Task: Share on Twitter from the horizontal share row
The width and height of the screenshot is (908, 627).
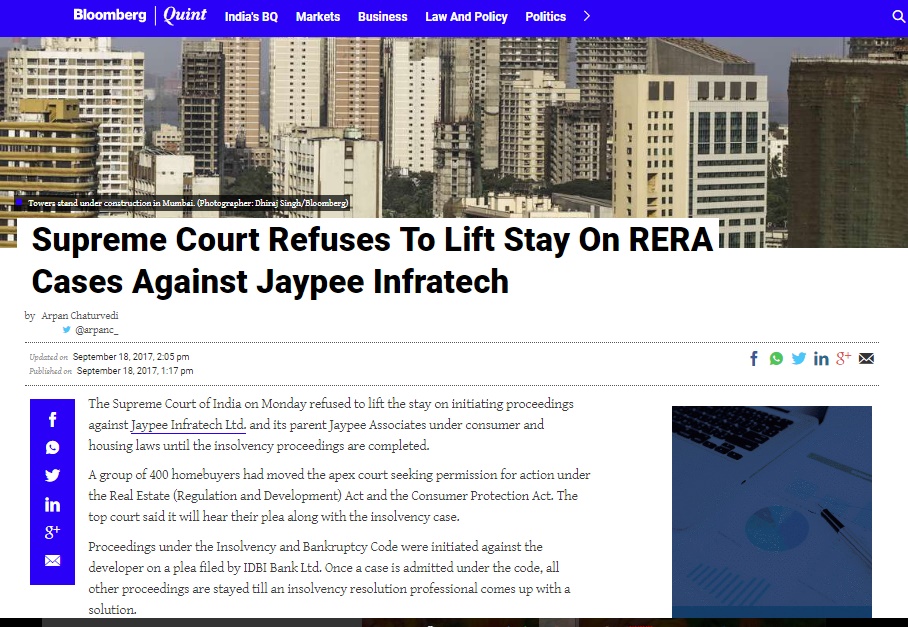Action: tap(799, 358)
